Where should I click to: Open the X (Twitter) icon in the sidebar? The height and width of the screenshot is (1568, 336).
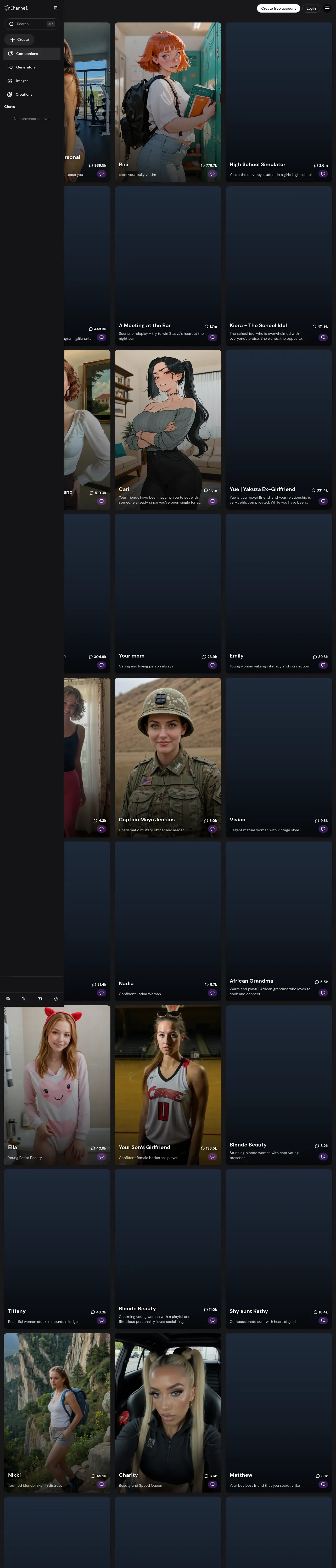coord(24,999)
